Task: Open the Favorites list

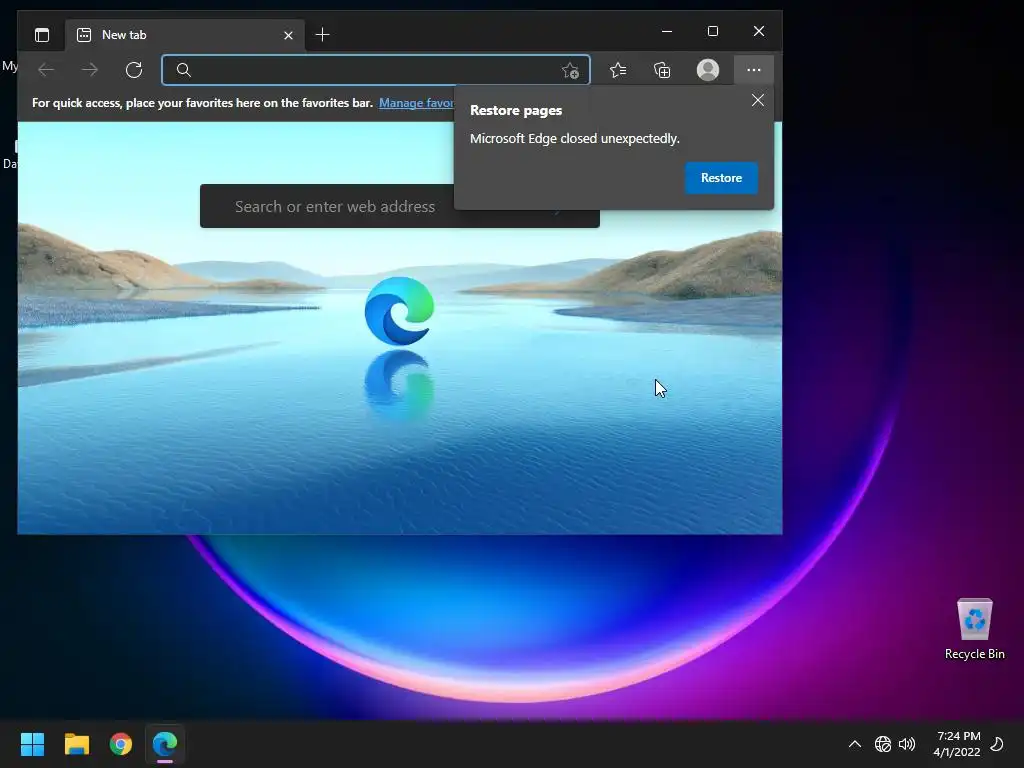Action: click(618, 70)
